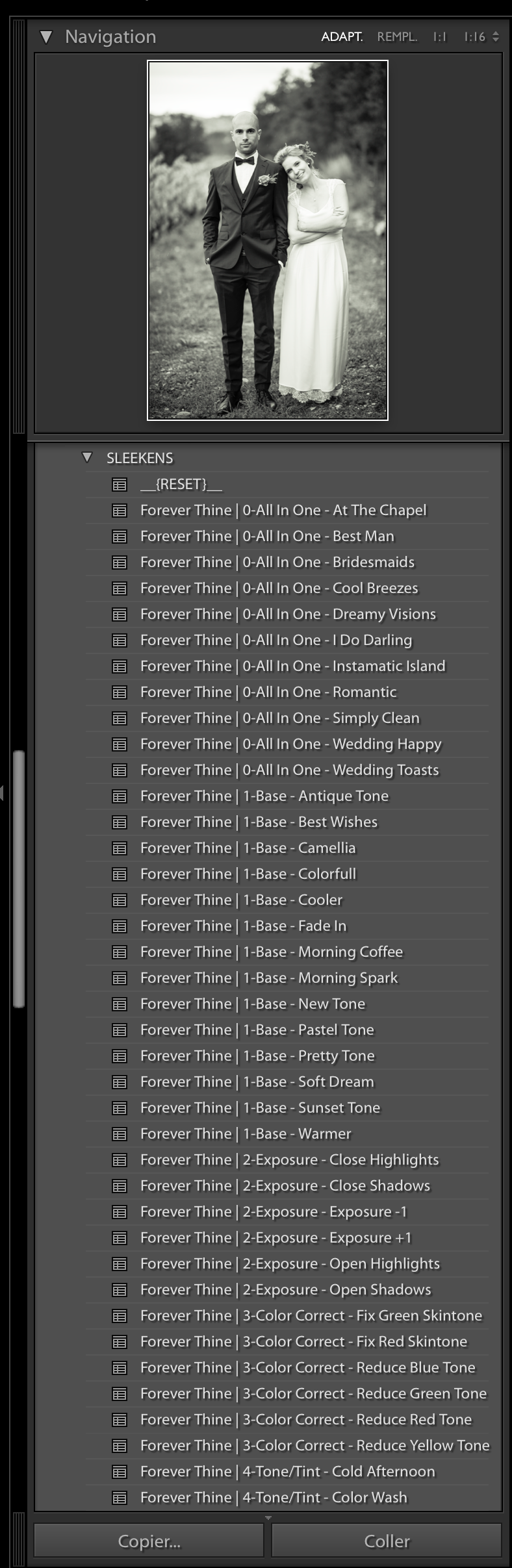
Task: Click the icon beside Cooler preset
Action: click(x=120, y=900)
